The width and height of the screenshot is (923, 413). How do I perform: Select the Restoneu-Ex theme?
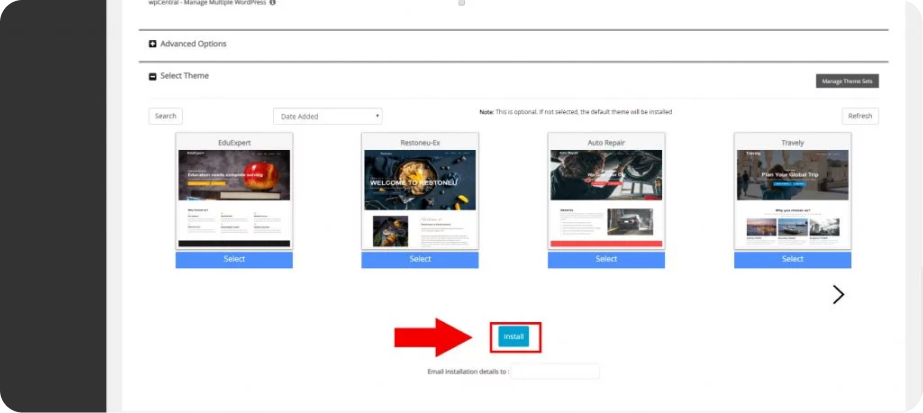pyautogui.click(x=420, y=259)
